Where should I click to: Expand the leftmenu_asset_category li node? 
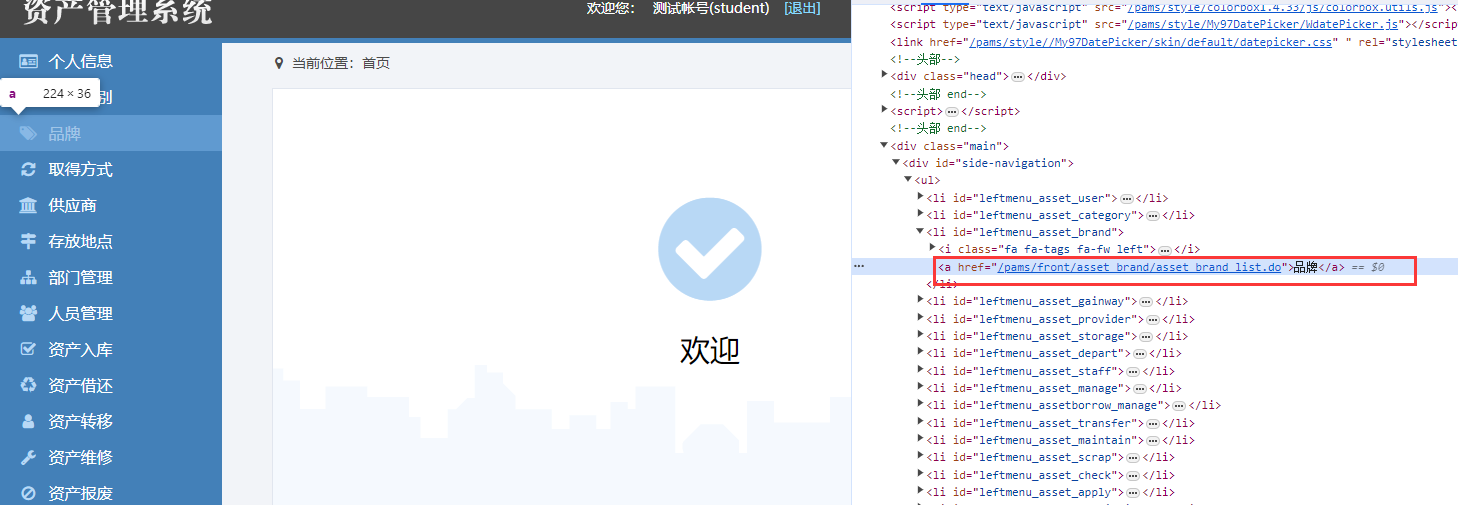(x=920, y=214)
